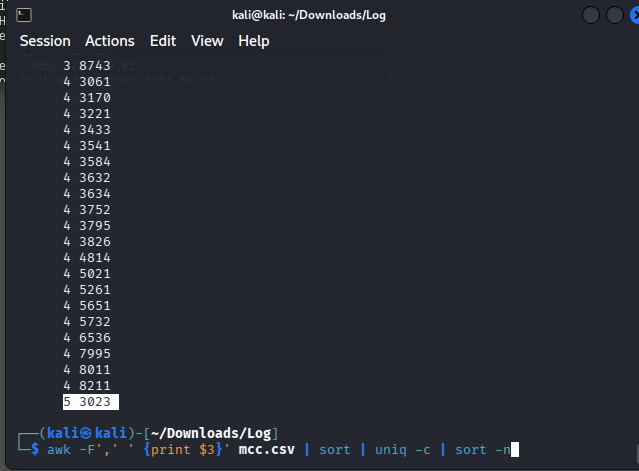Screen dimensions: 639x471
Task: Click the output line '4 4814'
Action: pos(87,258)
